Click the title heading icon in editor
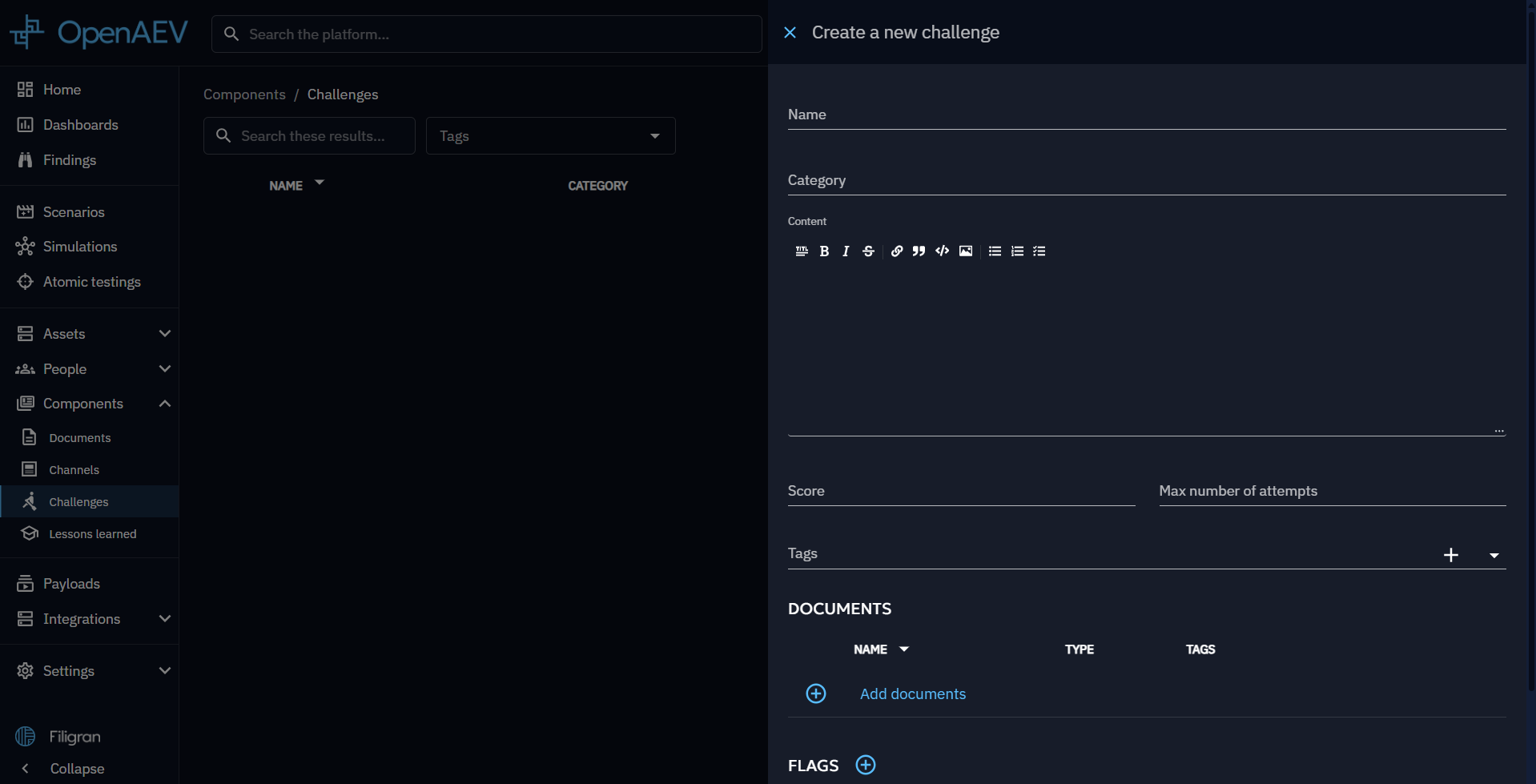1536x784 pixels. coord(802,251)
